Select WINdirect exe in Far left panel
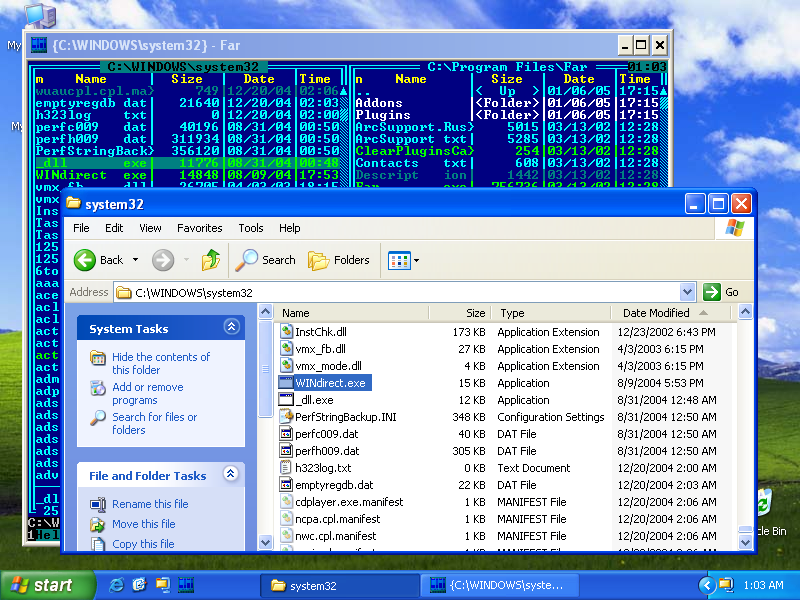The image size is (800, 600). point(91,175)
